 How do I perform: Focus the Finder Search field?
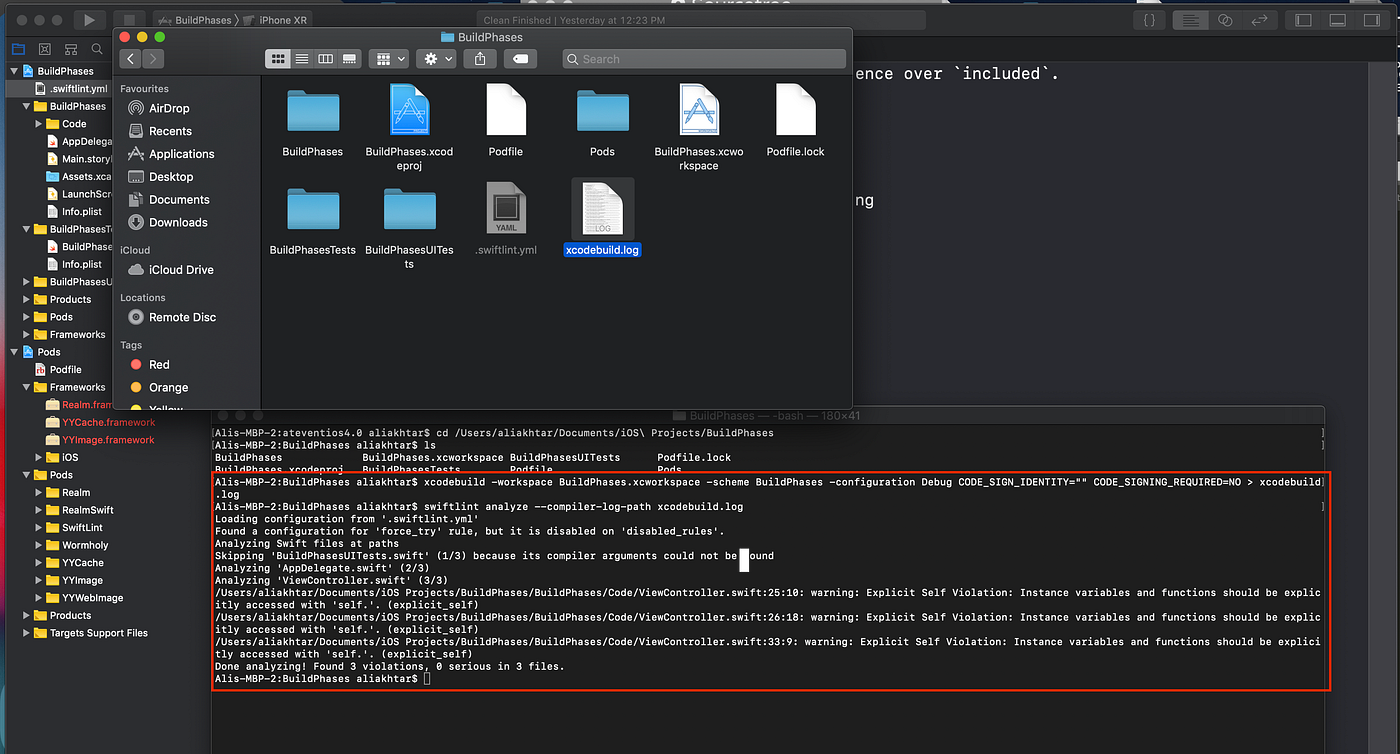(704, 59)
